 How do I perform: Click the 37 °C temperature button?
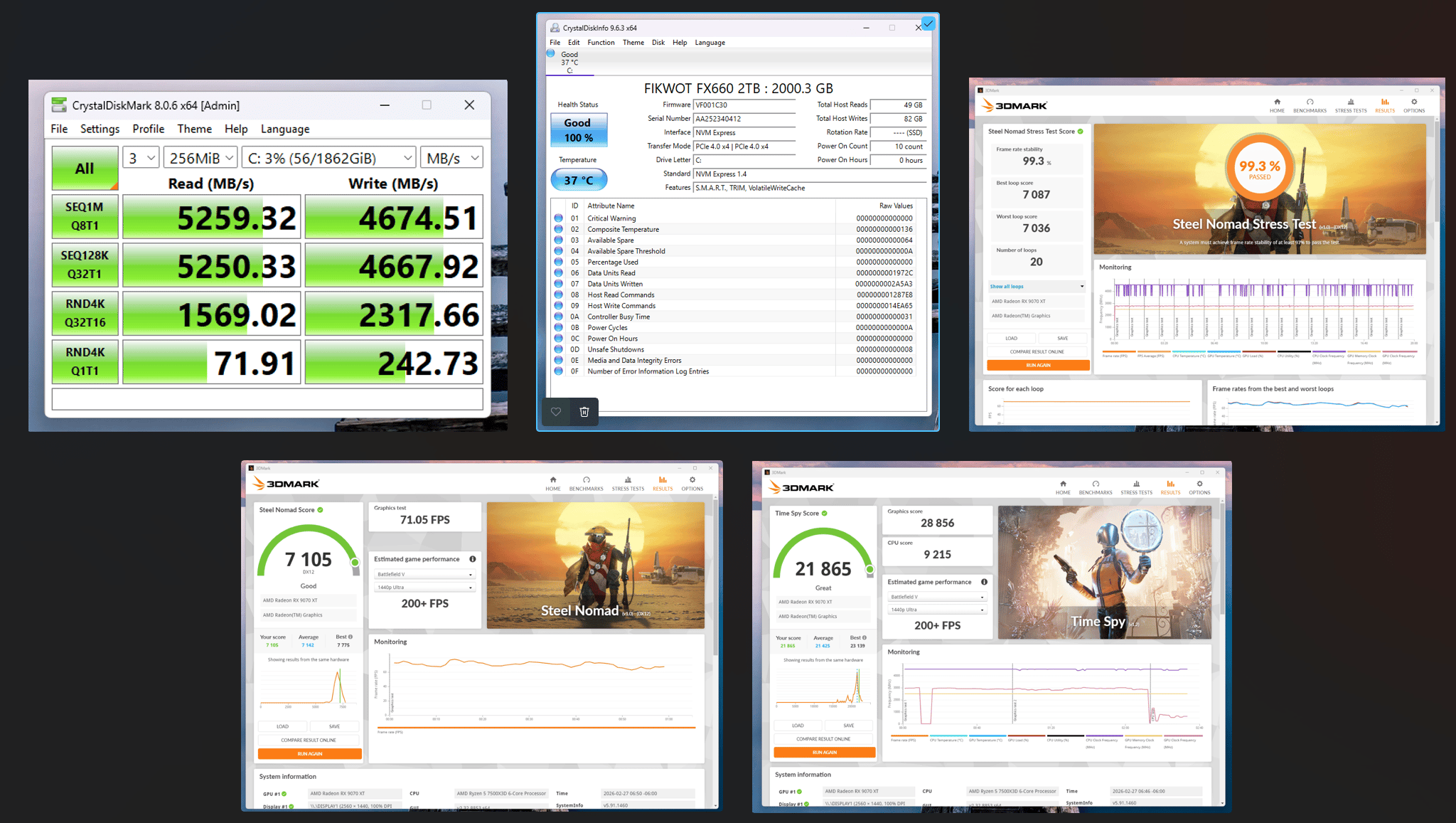(x=579, y=180)
